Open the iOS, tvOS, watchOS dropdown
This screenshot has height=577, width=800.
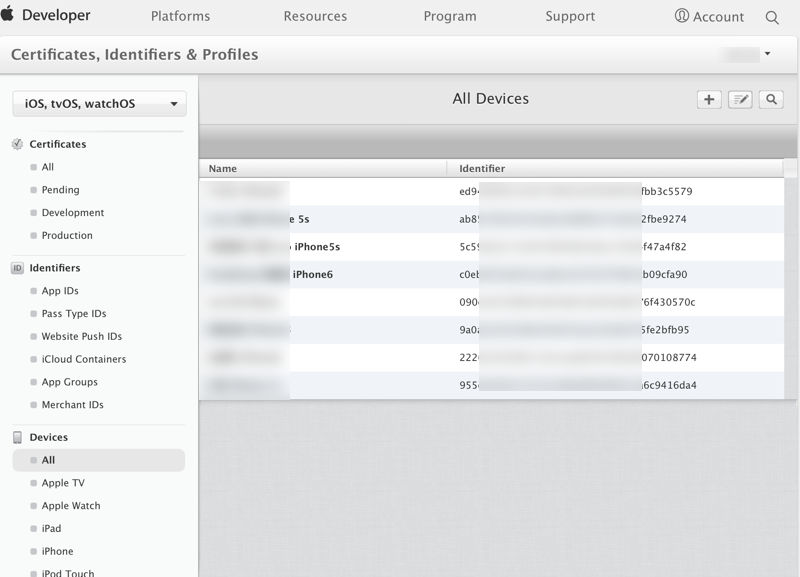coord(99,103)
